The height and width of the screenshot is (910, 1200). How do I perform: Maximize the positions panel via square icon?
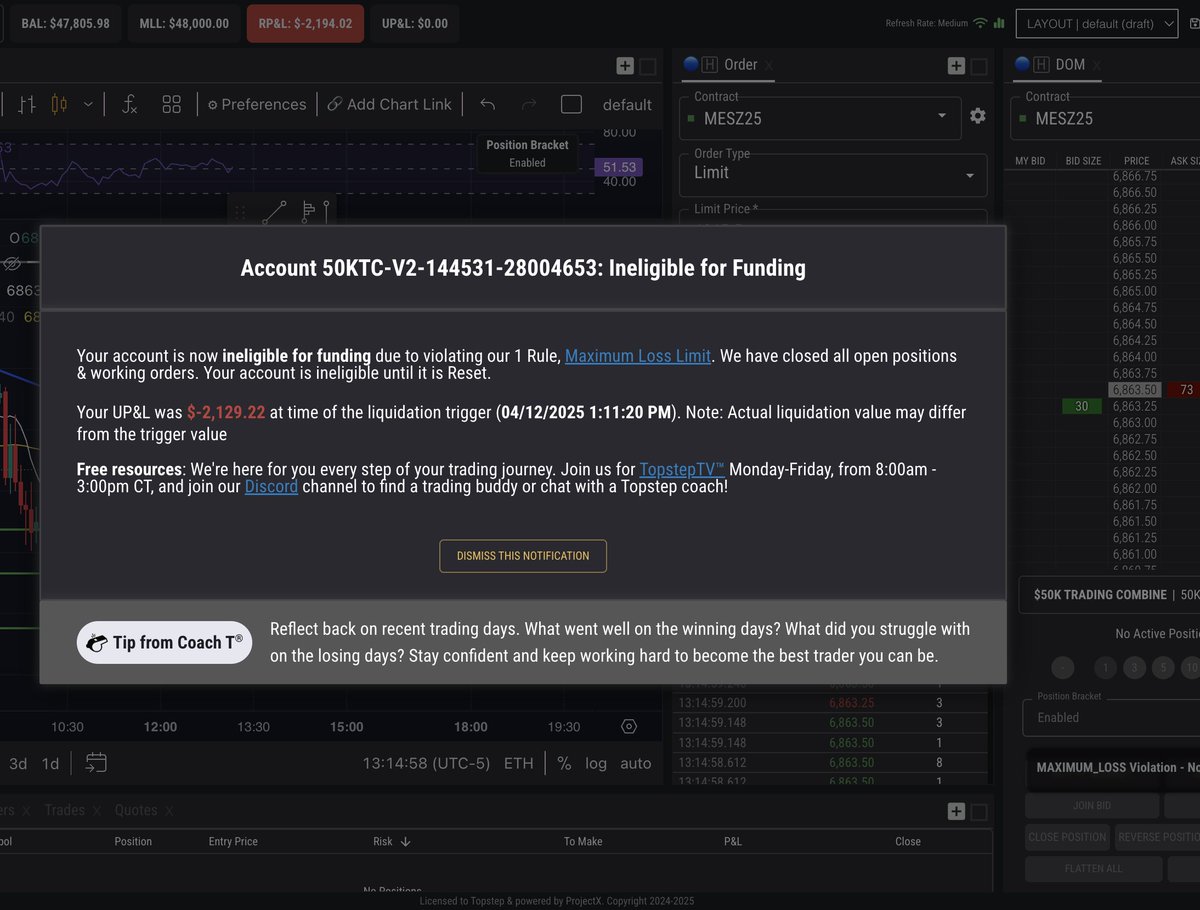[x=979, y=812]
